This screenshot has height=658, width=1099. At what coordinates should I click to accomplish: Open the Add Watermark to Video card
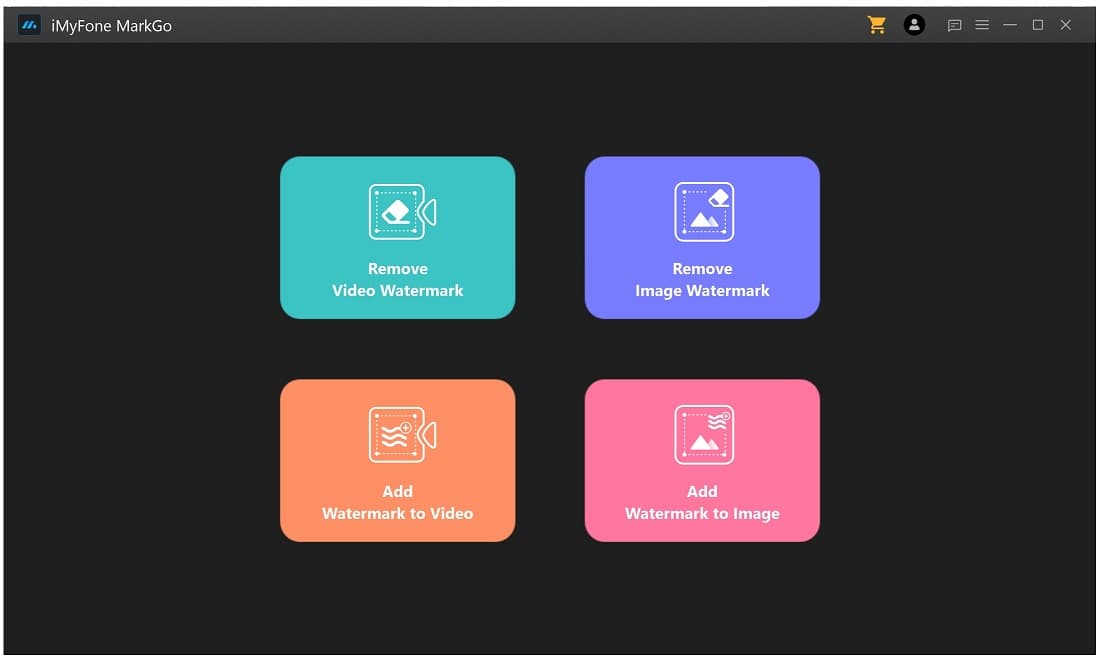pyautogui.click(x=397, y=460)
